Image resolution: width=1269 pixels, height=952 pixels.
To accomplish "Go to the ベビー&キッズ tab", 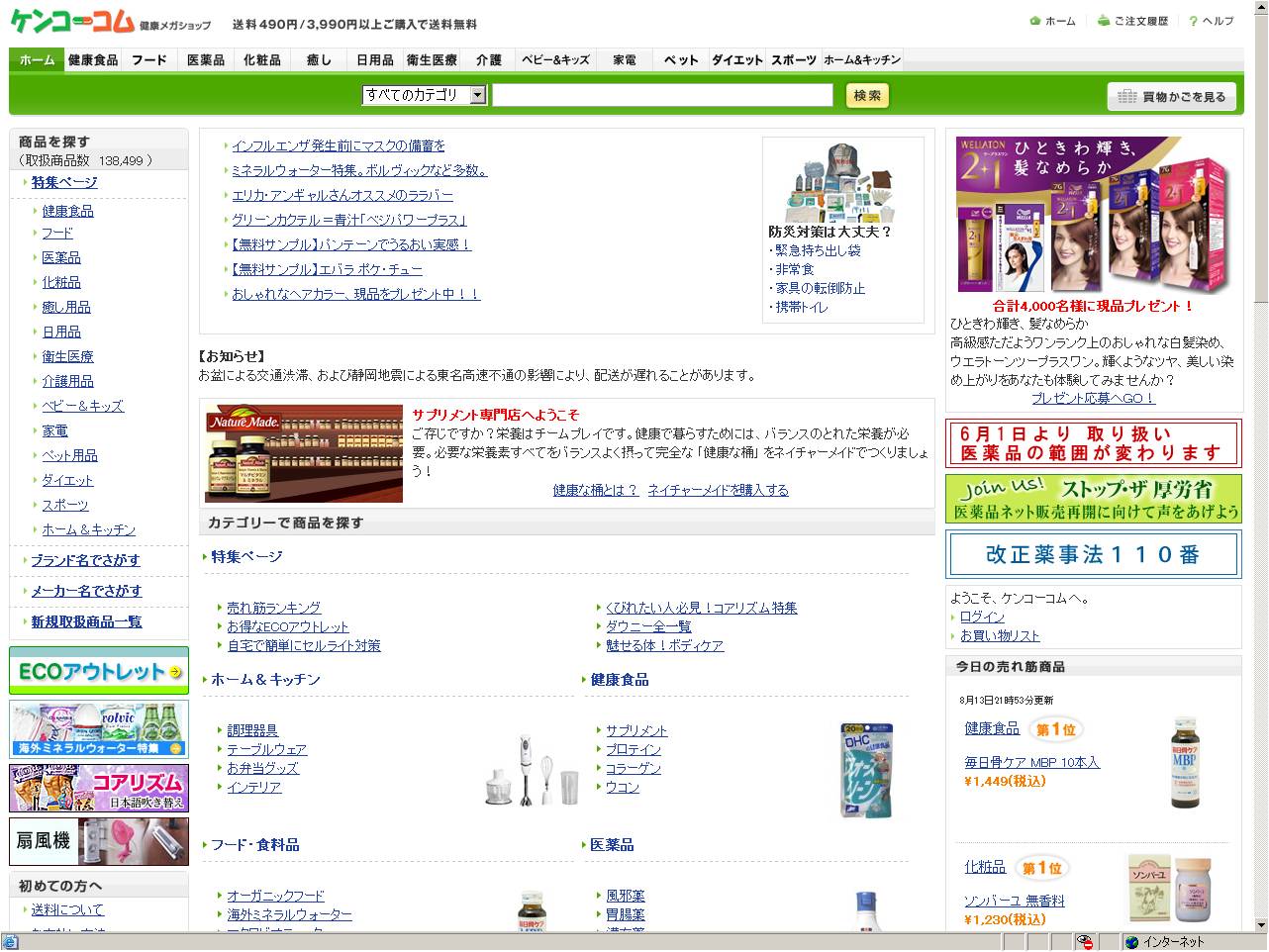I will pos(555,60).
